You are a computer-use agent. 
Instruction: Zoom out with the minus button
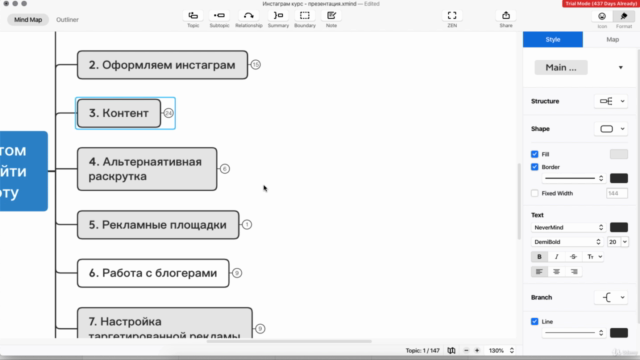(466, 351)
